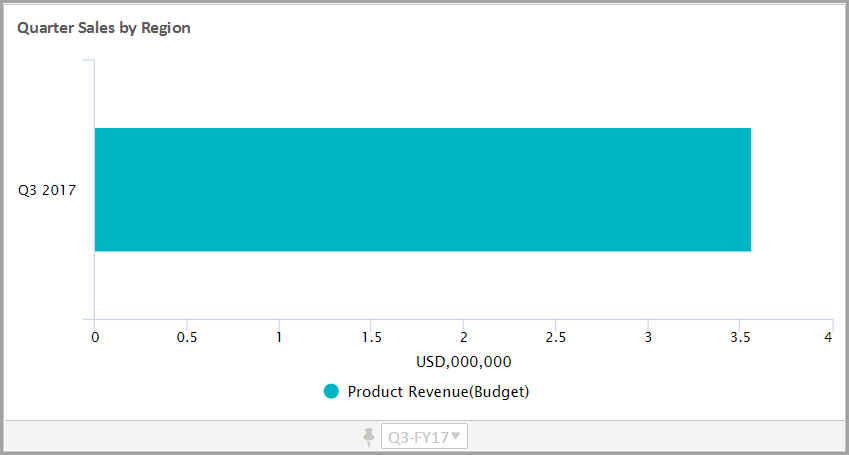Click the teal Q3 2017 revenue bar
Screen dimensions: 849x455
(423, 190)
